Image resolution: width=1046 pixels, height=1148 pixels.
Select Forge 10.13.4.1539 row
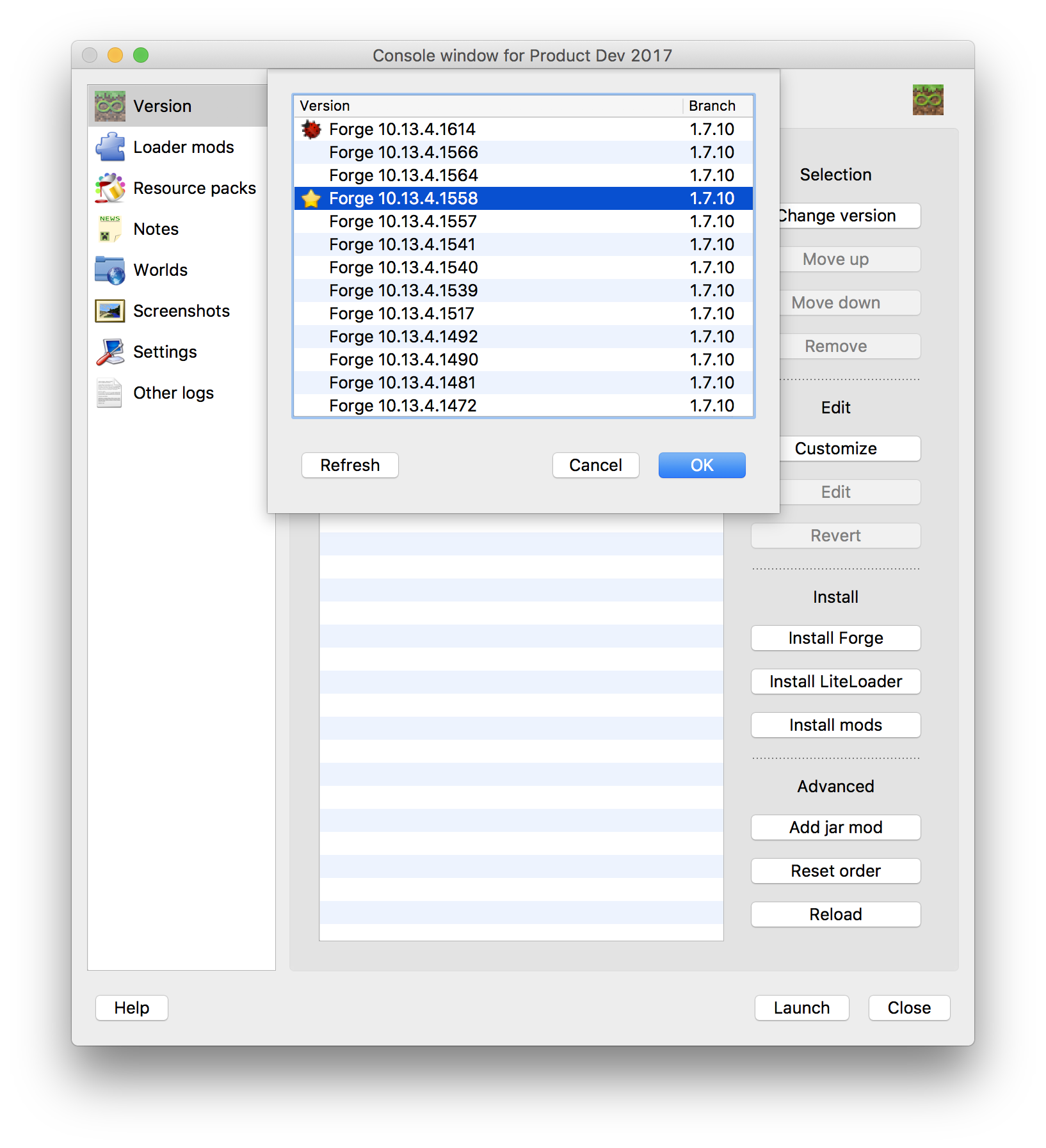click(524, 291)
